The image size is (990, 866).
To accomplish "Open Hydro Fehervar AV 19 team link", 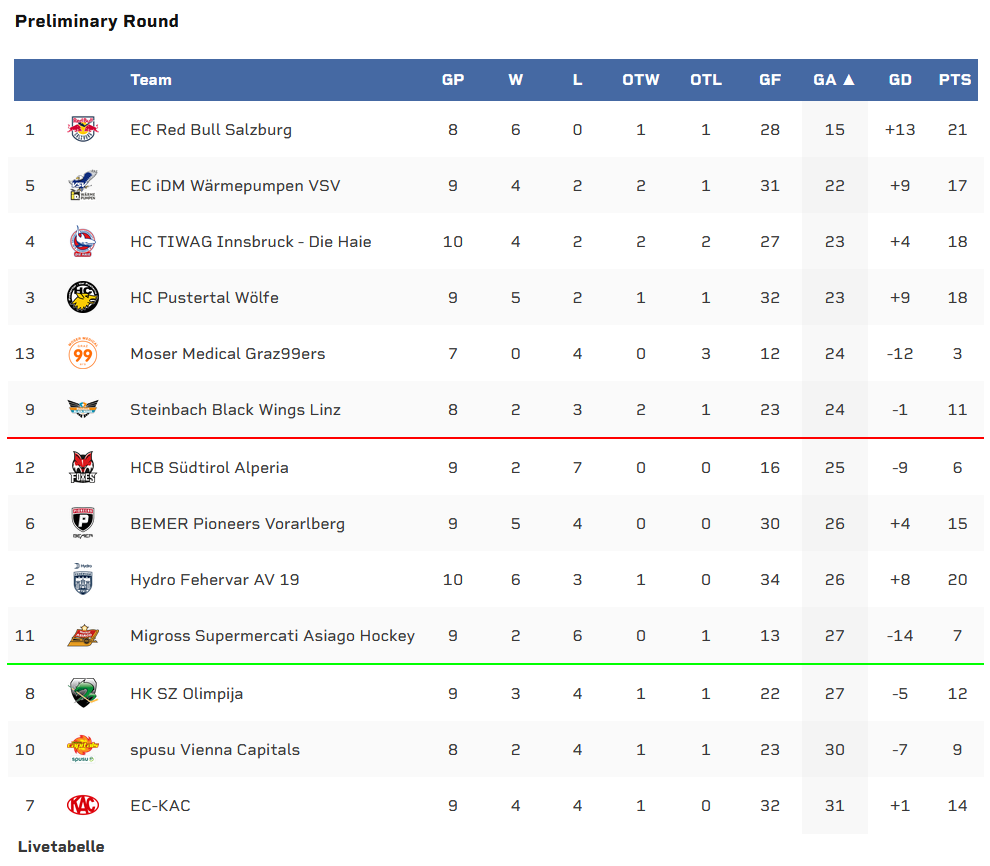I will [215, 580].
